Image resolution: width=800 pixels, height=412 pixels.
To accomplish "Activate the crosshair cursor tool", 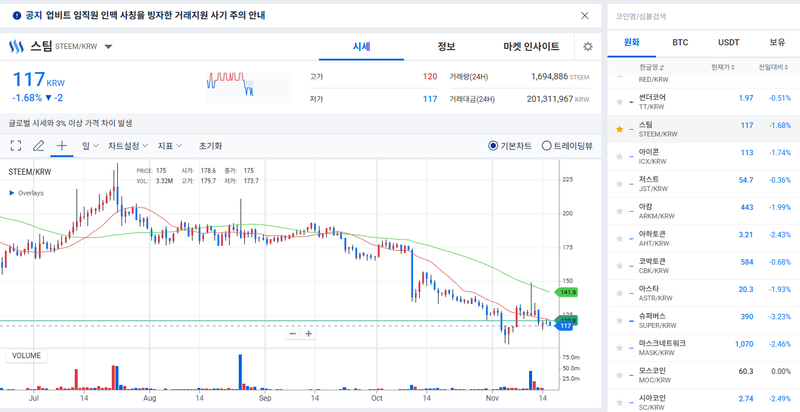I will pos(62,146).
